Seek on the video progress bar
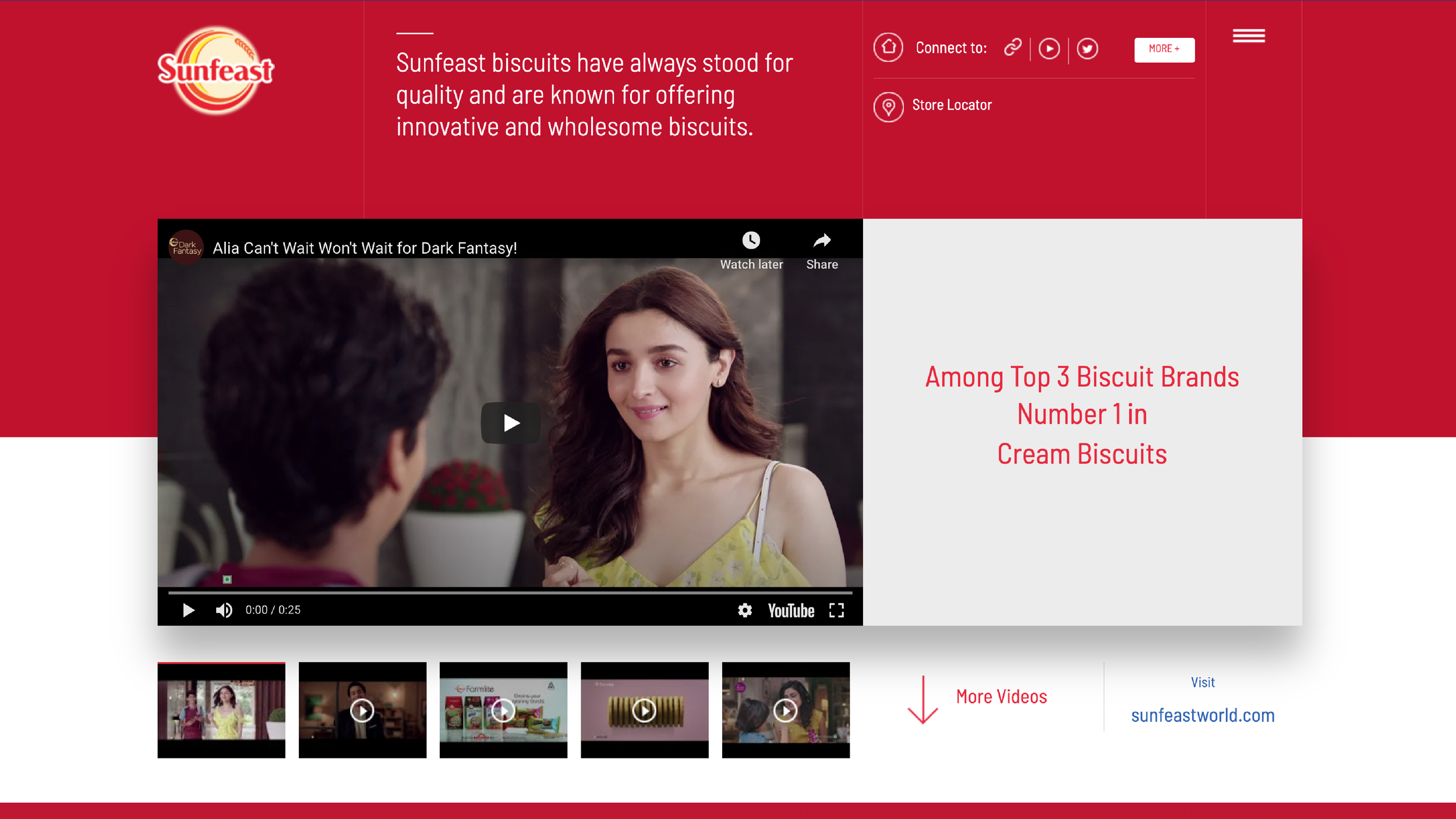The height and width of the screenshot is (819, 1456). pyautogui.click(x=510, y=592)
